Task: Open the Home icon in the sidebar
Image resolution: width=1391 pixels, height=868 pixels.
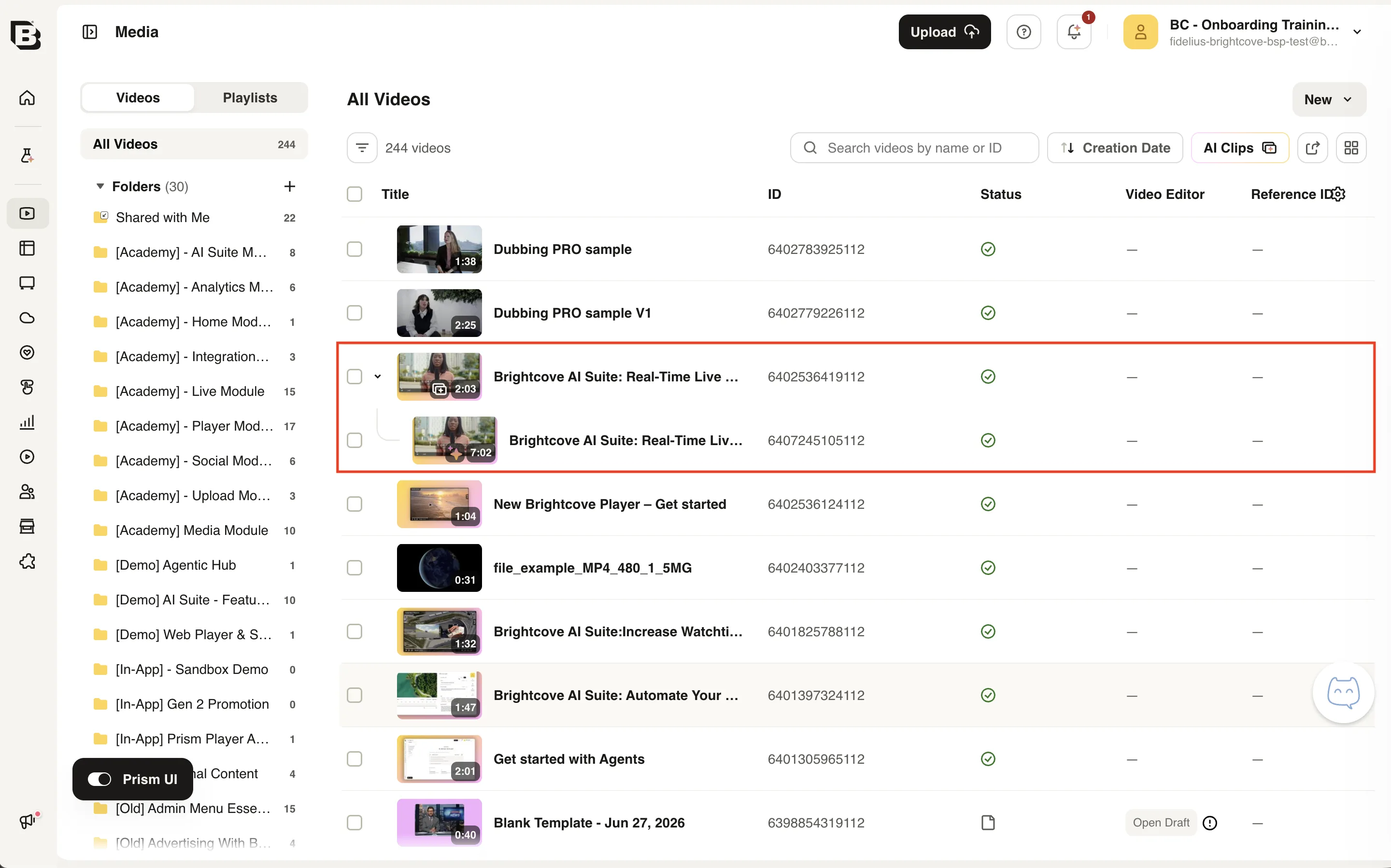Action: click(27, 98)
